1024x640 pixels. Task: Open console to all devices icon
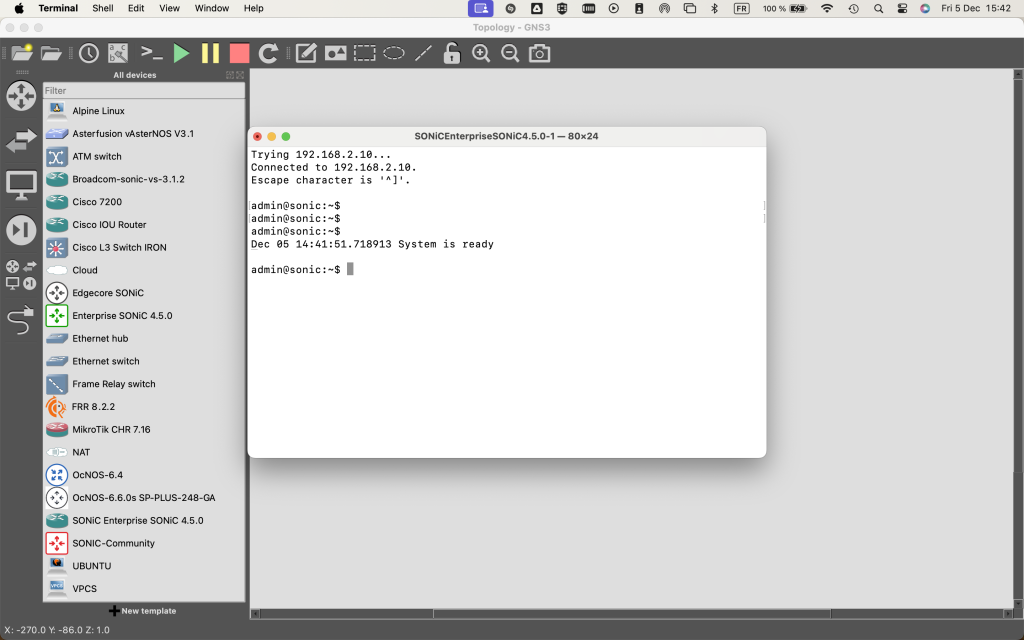151,53
